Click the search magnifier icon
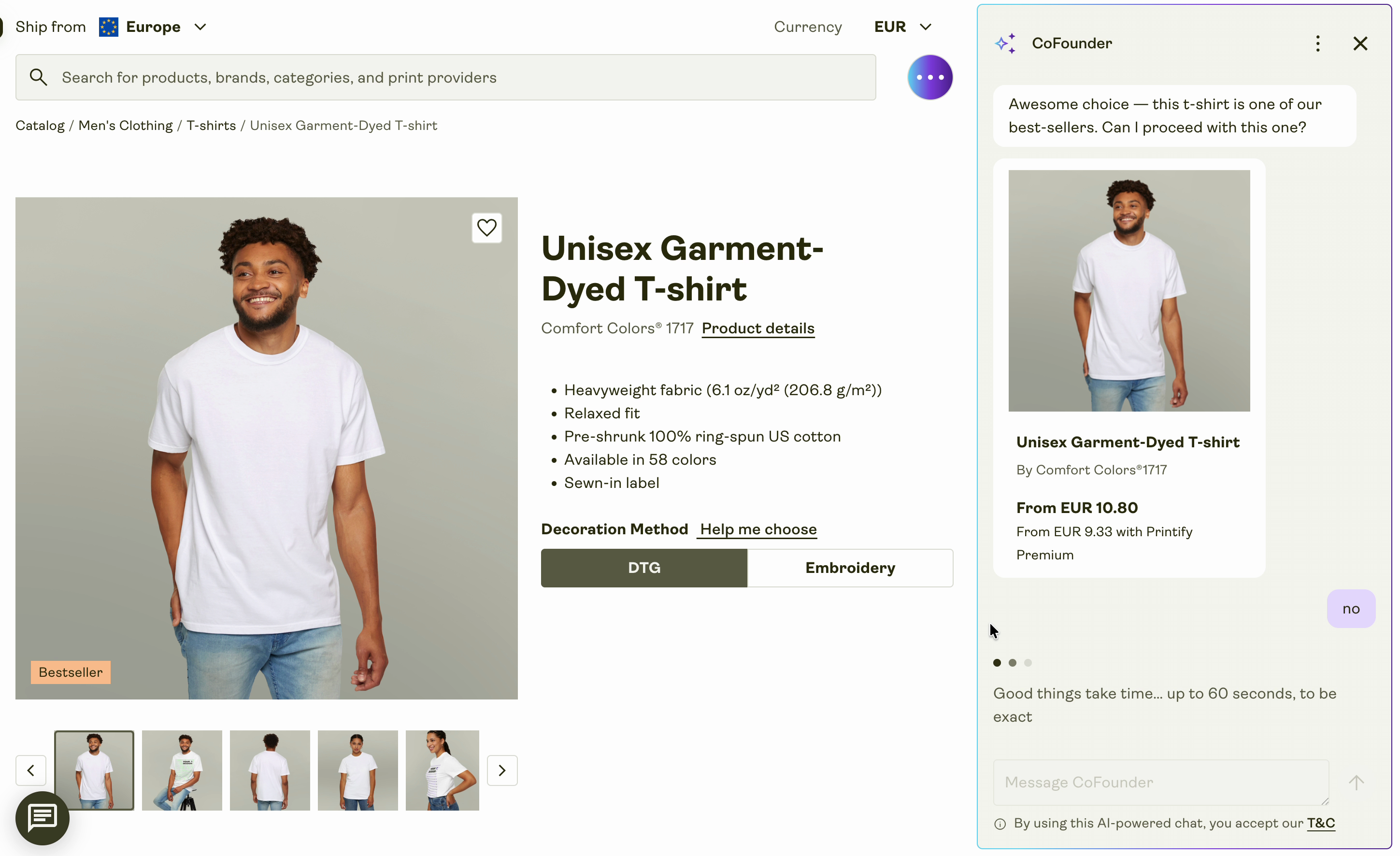The width and height of the screenshot is (1400, 856). point(38,77)
